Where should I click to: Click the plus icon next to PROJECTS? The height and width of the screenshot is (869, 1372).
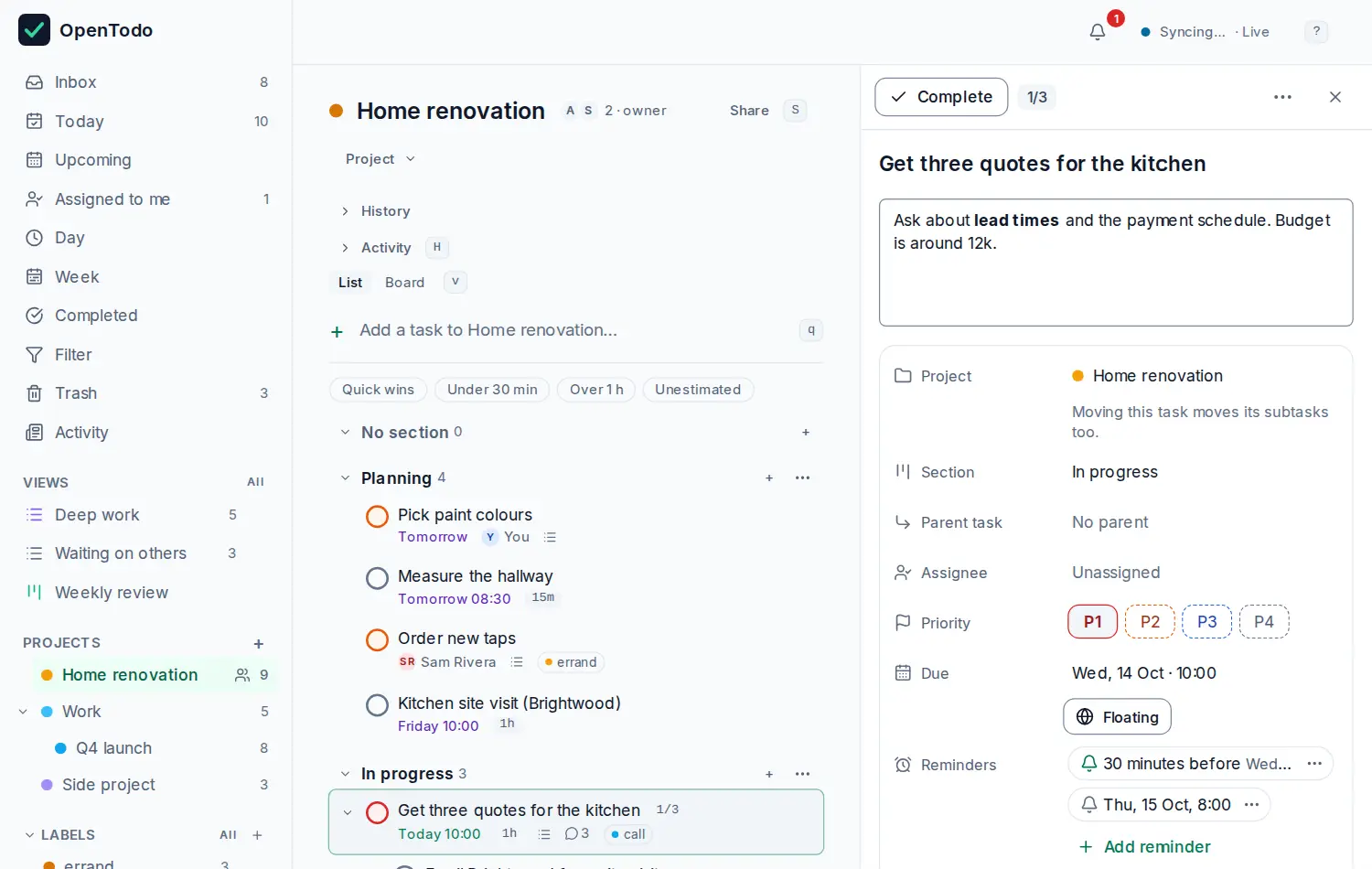259,643
